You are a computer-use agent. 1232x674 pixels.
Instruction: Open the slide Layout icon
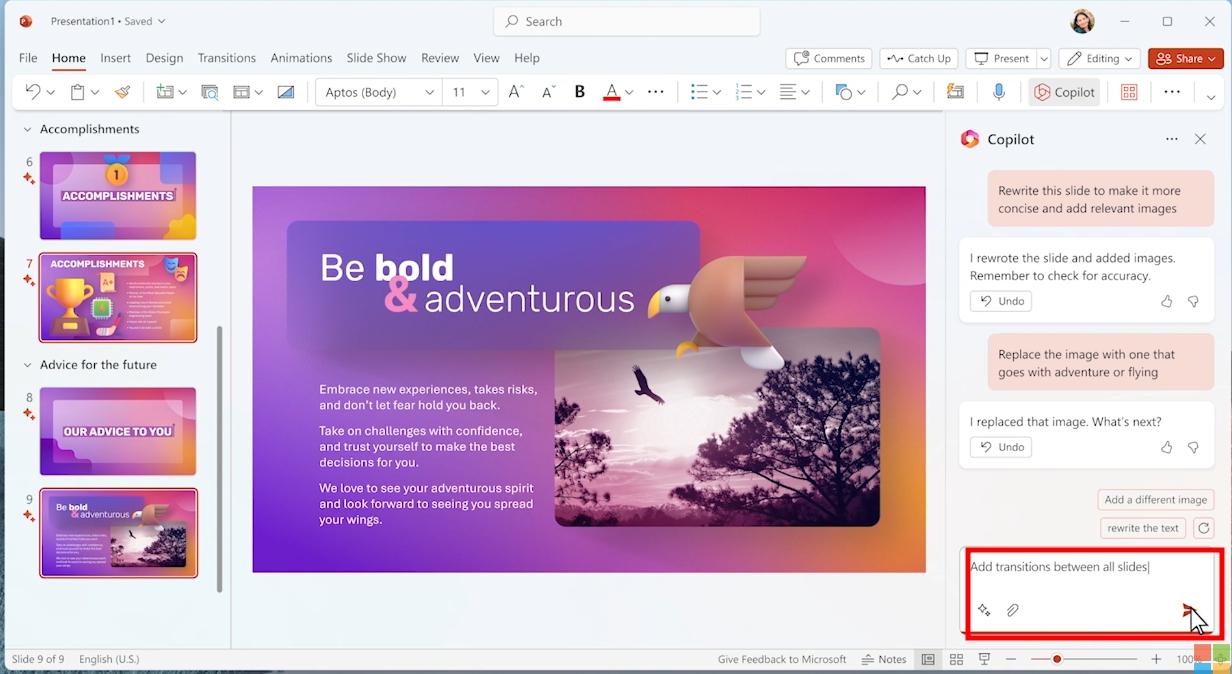[241, 92]
